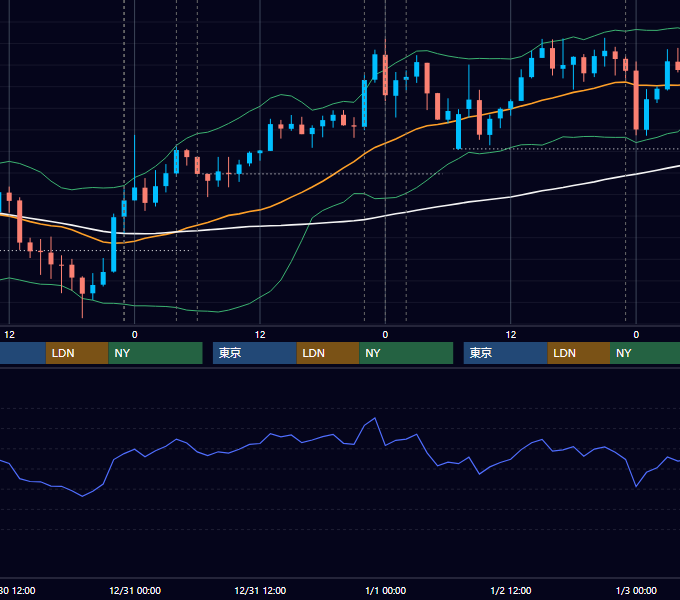Select the NY session block around 12/31 00:00
This screenshot has width=680, height=600.
[x=155, y=353]
